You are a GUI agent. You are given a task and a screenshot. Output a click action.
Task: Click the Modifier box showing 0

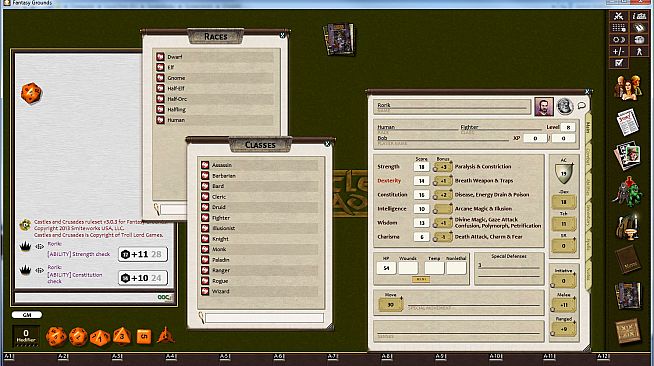pyautogui.click(x=26, y=336)
